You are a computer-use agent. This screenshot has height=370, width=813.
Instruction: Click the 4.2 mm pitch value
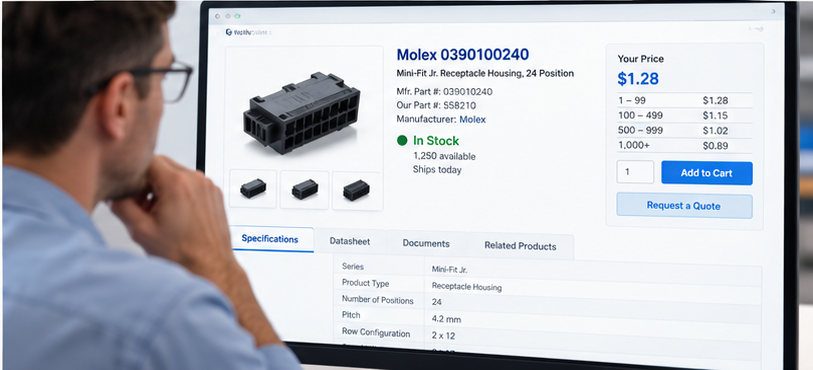pyautogui.click(x=446, y=319)
